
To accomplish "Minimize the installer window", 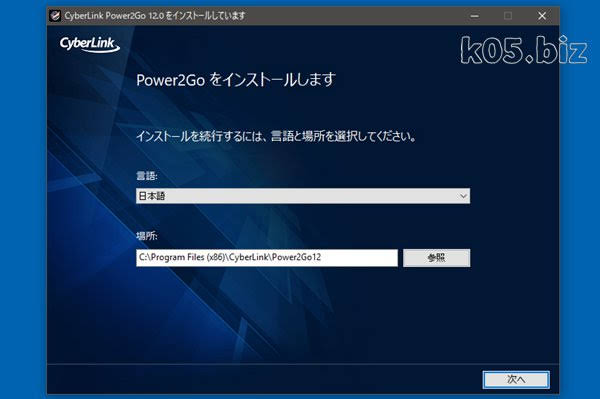I will (x=474, y=16).
